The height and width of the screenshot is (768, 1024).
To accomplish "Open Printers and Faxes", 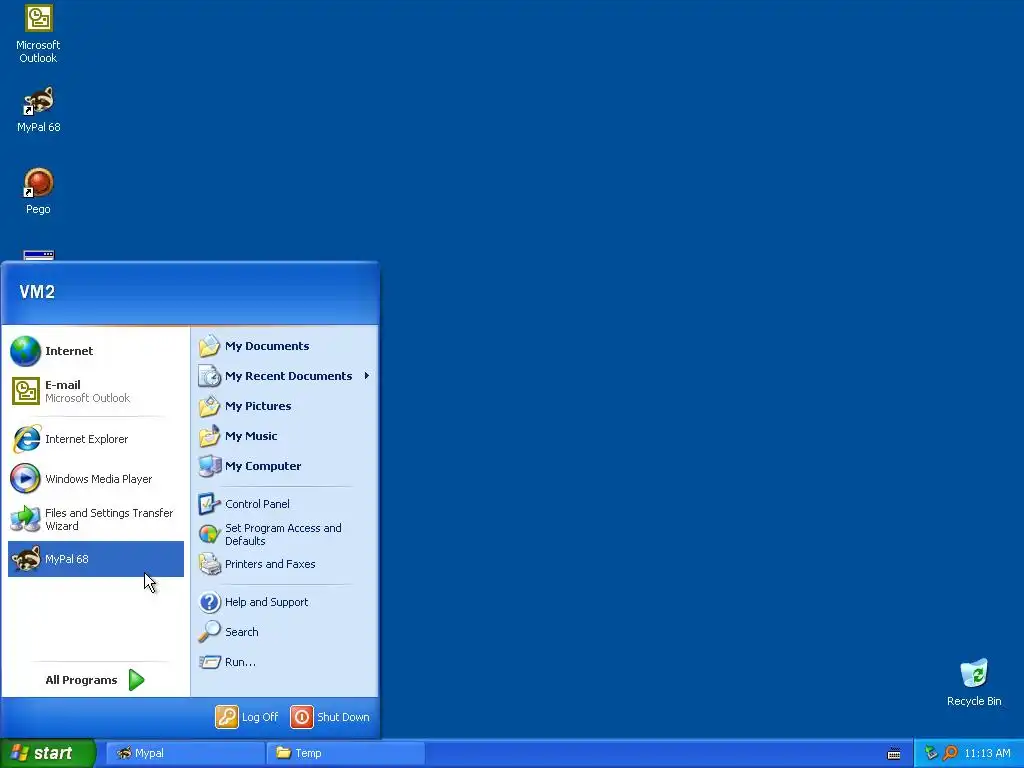I will pos(284,564).
